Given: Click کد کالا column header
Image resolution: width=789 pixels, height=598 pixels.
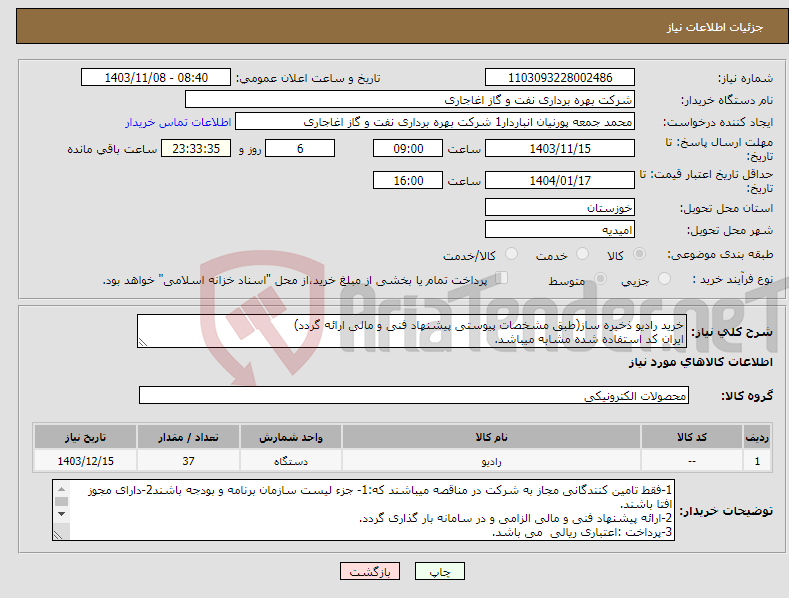Looking at the screenshot, I should [x=692, y=437].
